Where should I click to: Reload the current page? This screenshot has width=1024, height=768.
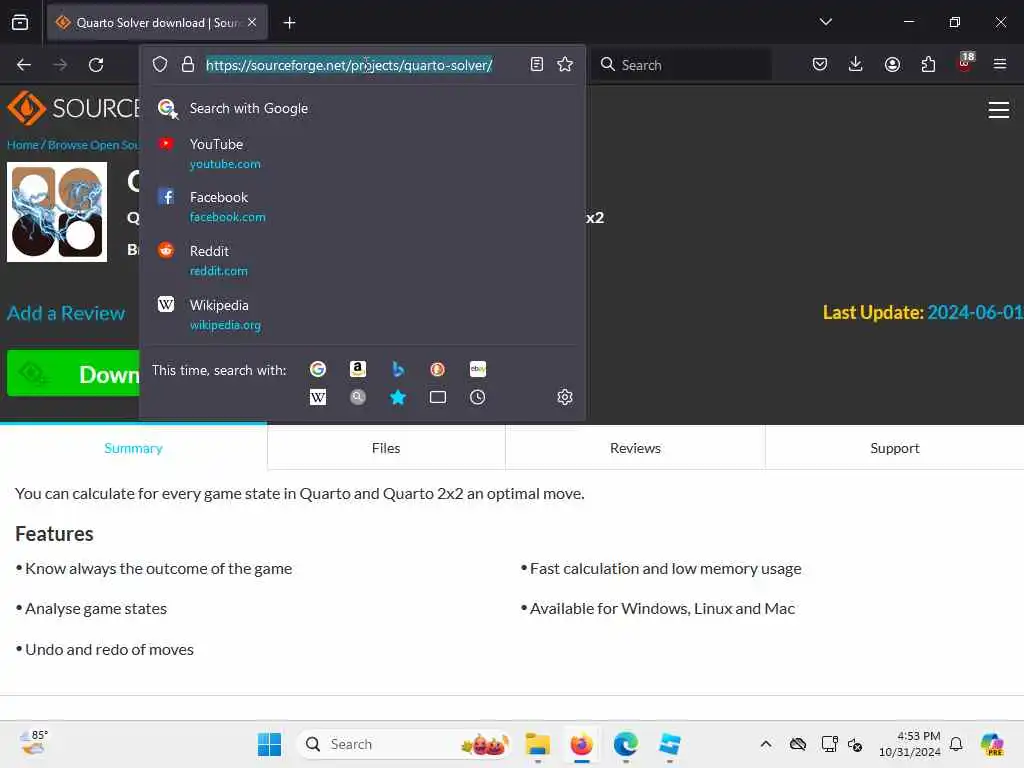96,65
